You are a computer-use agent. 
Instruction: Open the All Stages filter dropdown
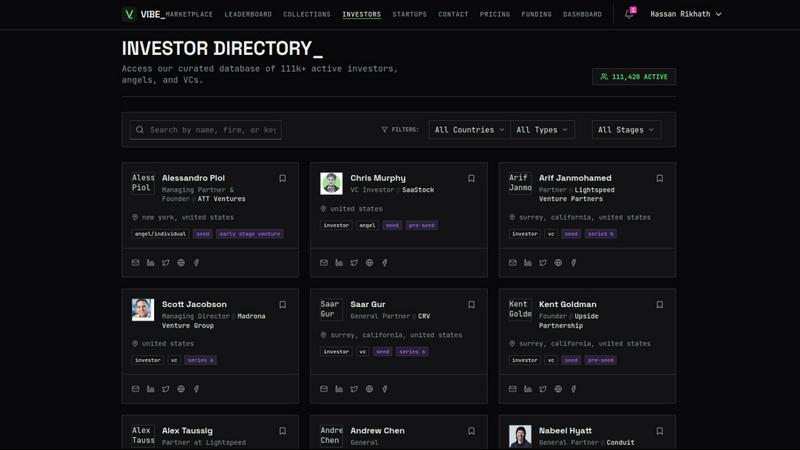pos(626,130)
